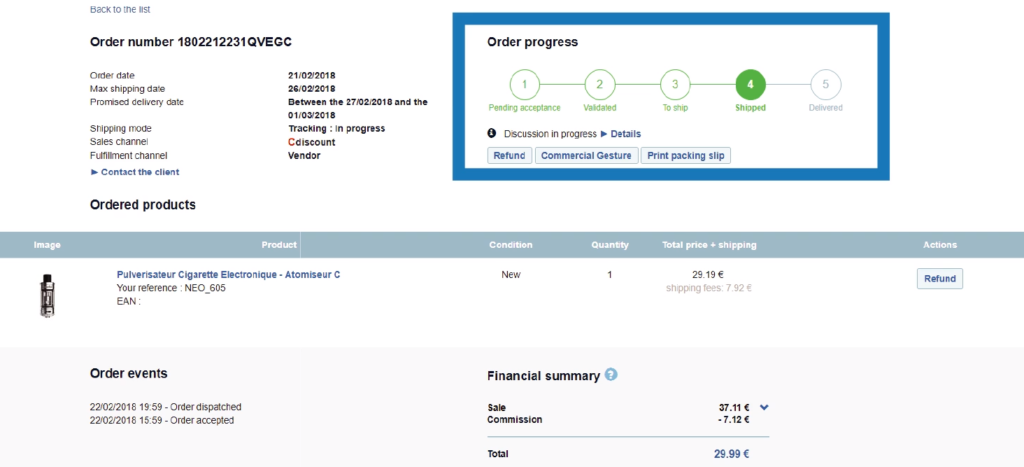
Task: Click step 1 Pending acceptance circle
Action: 524,84
